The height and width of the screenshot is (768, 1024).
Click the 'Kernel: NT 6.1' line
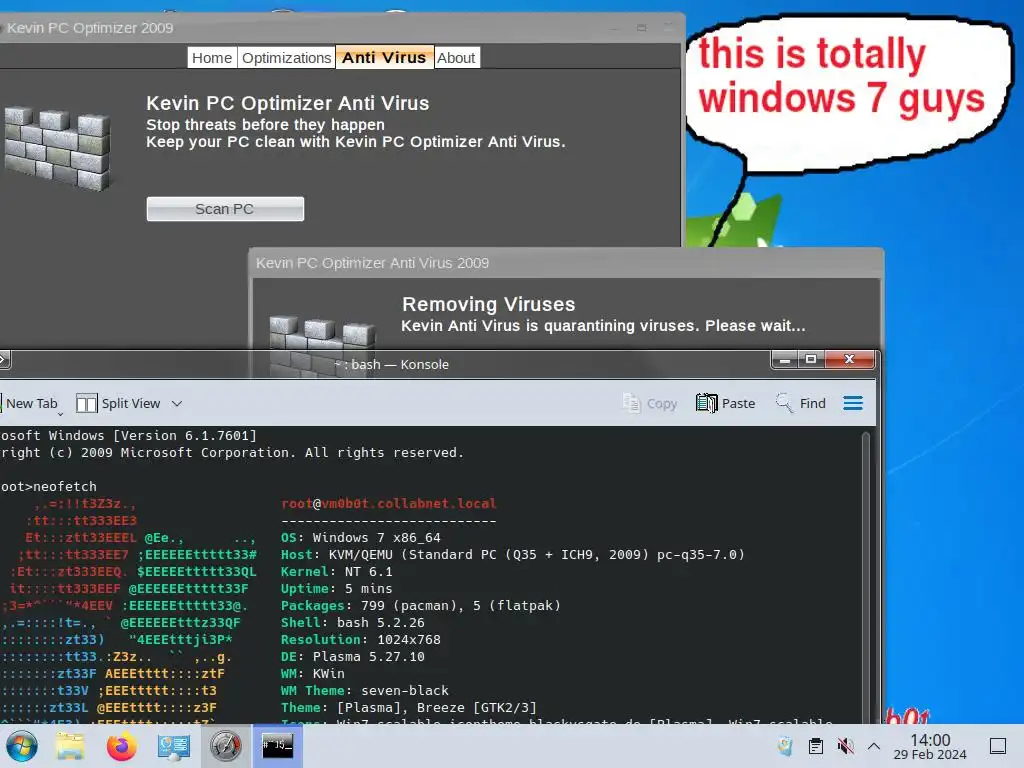click(x=336, y=571)
